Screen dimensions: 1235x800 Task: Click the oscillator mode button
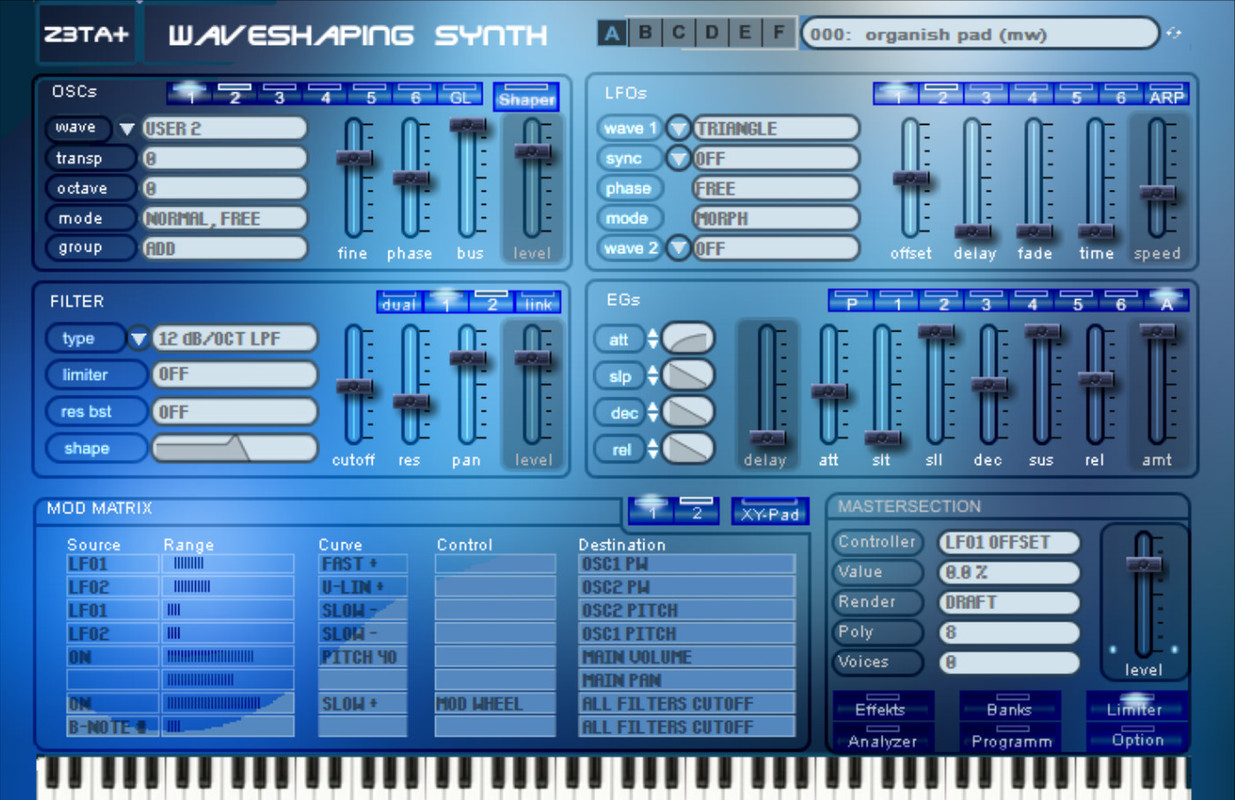click(x=89, y=218)
